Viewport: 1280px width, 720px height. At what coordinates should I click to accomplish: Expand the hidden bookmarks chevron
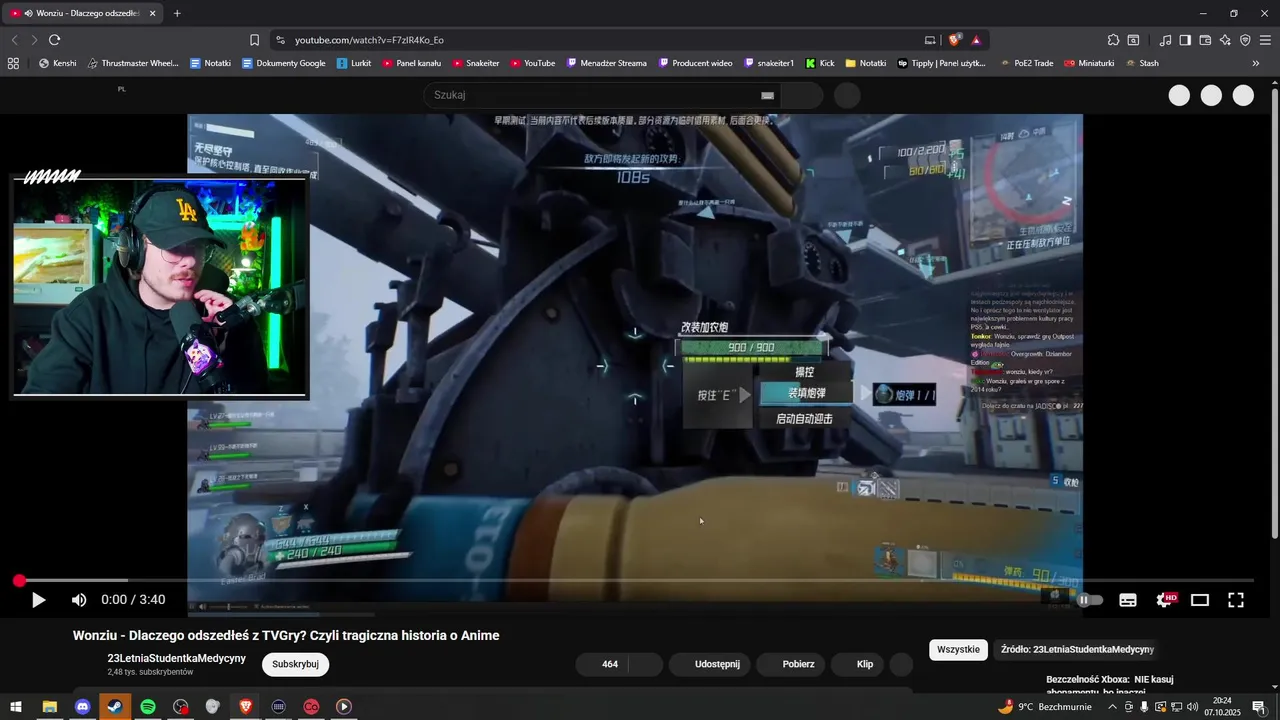click(x=1256, y=63)
